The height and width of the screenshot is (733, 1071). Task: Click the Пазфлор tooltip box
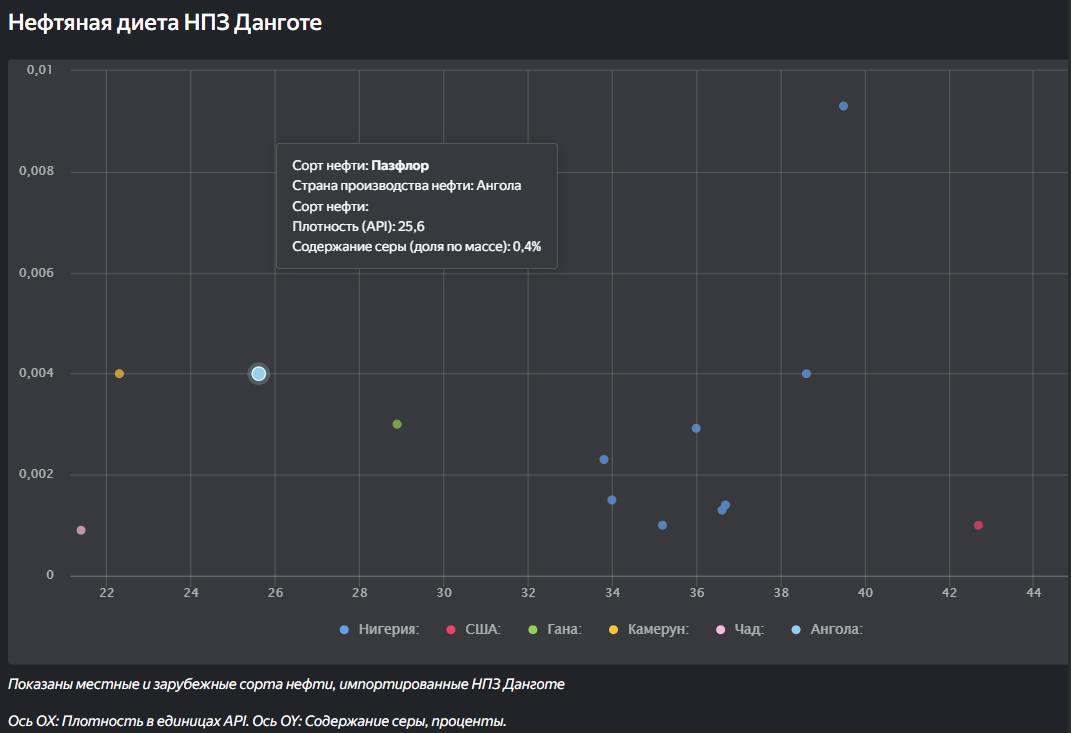coord(416,206)
